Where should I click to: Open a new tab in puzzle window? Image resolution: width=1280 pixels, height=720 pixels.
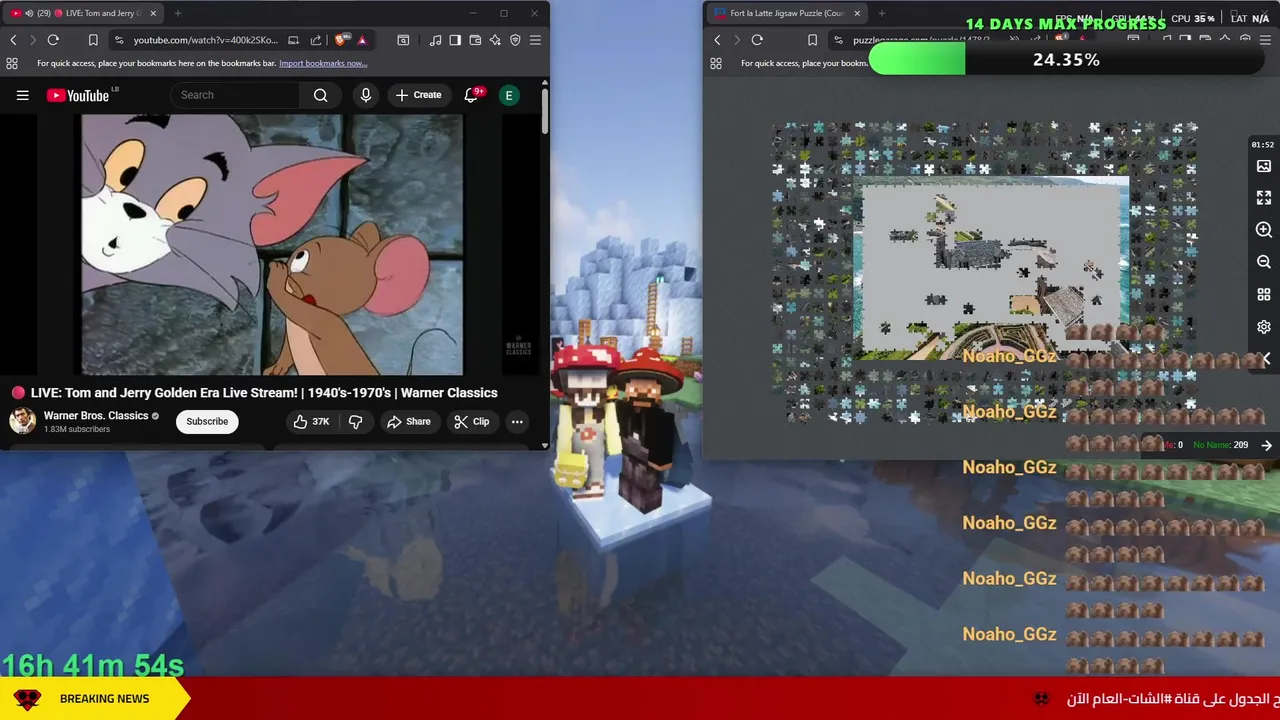tap(882, 13)
